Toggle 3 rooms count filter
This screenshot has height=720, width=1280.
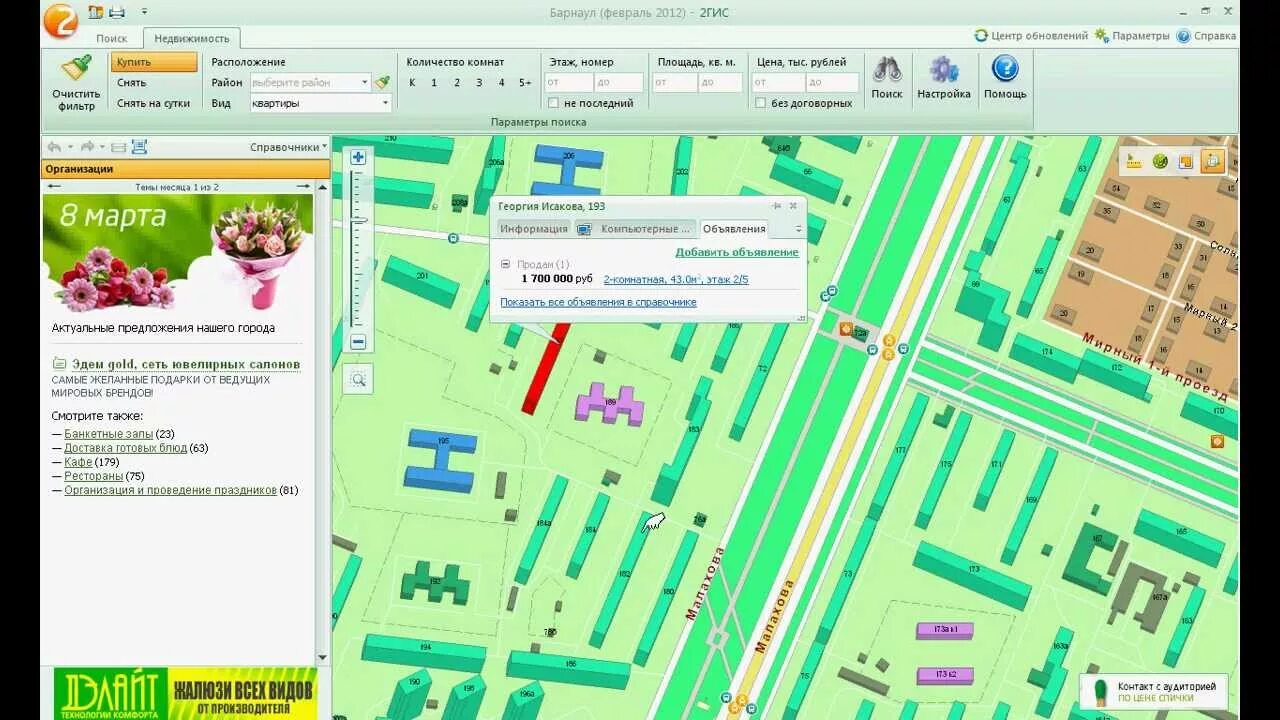[479, 83]
